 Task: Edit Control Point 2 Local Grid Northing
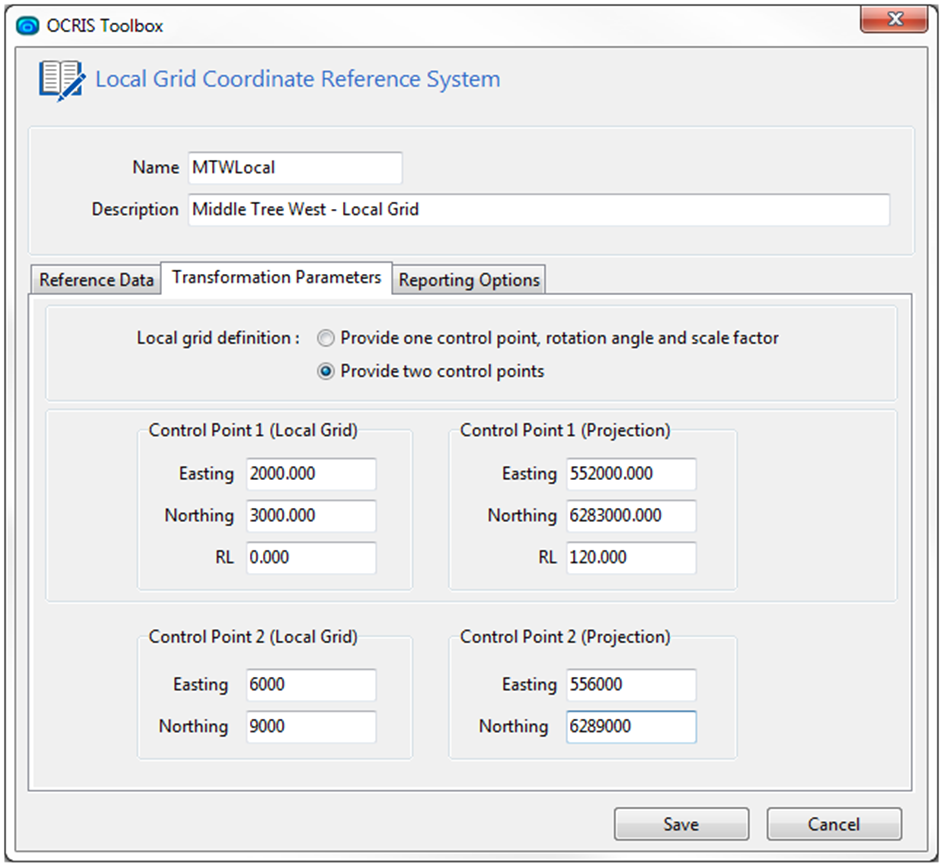(312, 727)
